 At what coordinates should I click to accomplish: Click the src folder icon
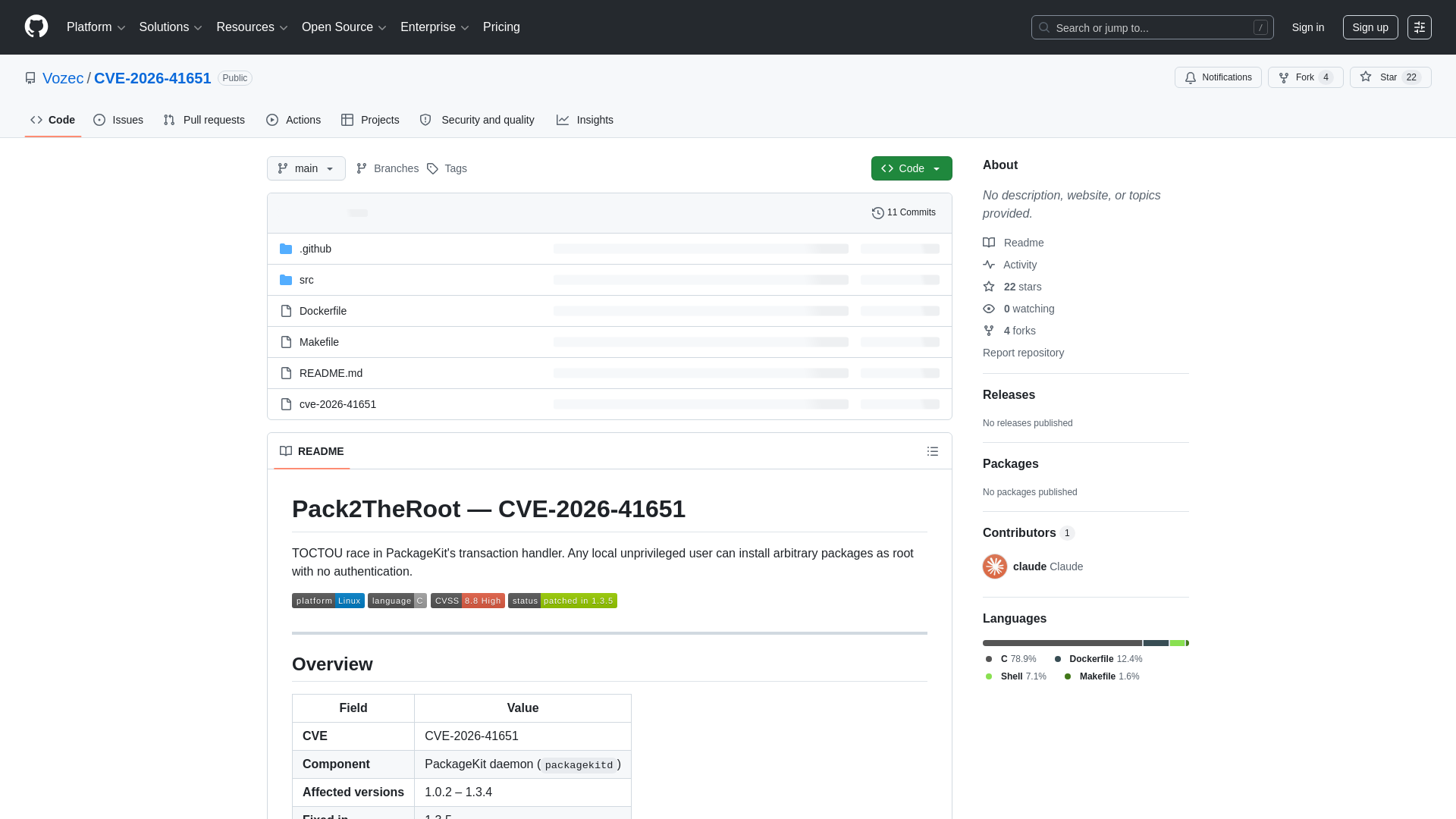[x=286, y=280]
